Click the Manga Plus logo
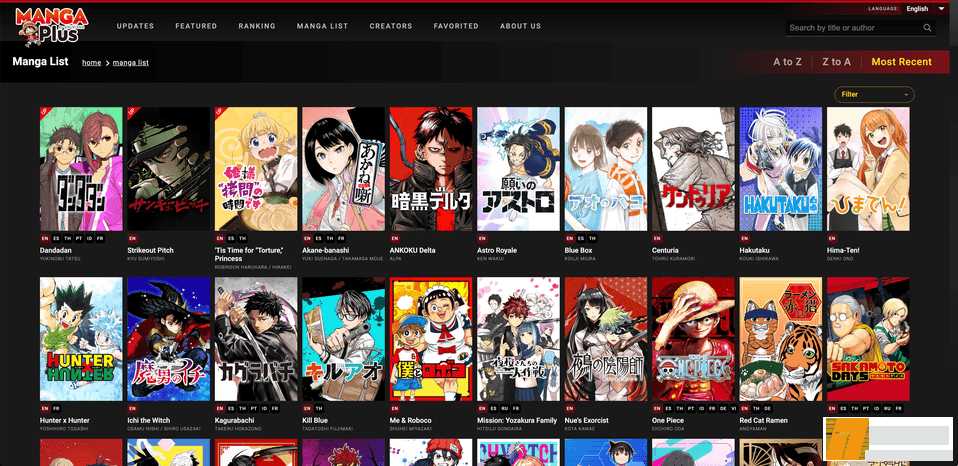 click(x=51, y=27)
